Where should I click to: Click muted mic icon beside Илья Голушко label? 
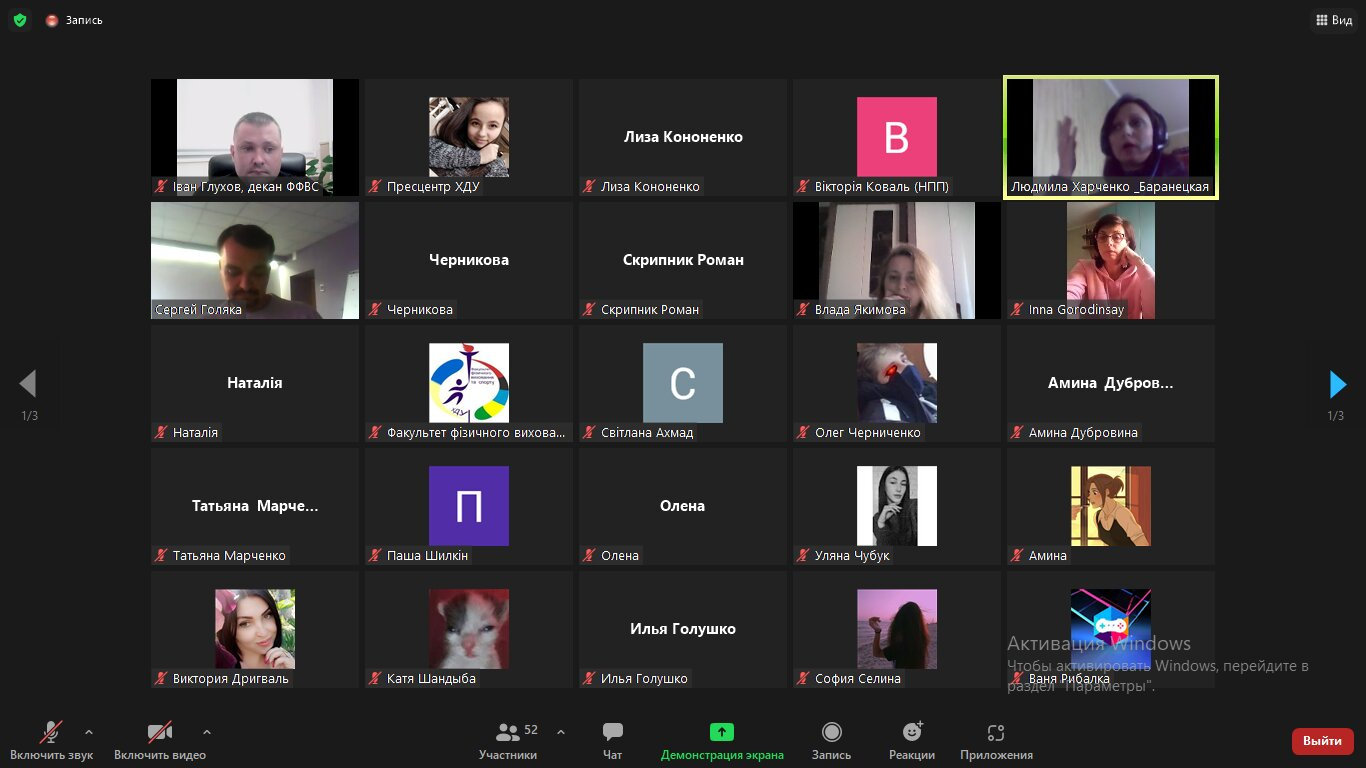(590, 678)
